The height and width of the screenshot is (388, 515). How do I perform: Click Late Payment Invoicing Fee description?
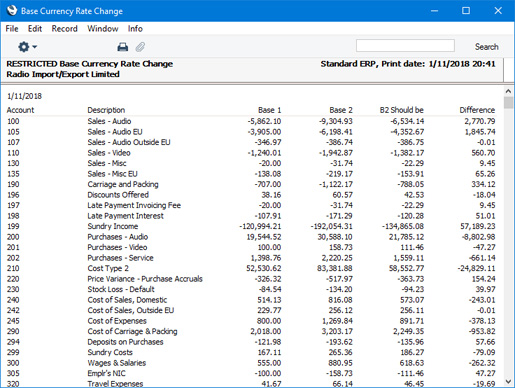point(134,205)
